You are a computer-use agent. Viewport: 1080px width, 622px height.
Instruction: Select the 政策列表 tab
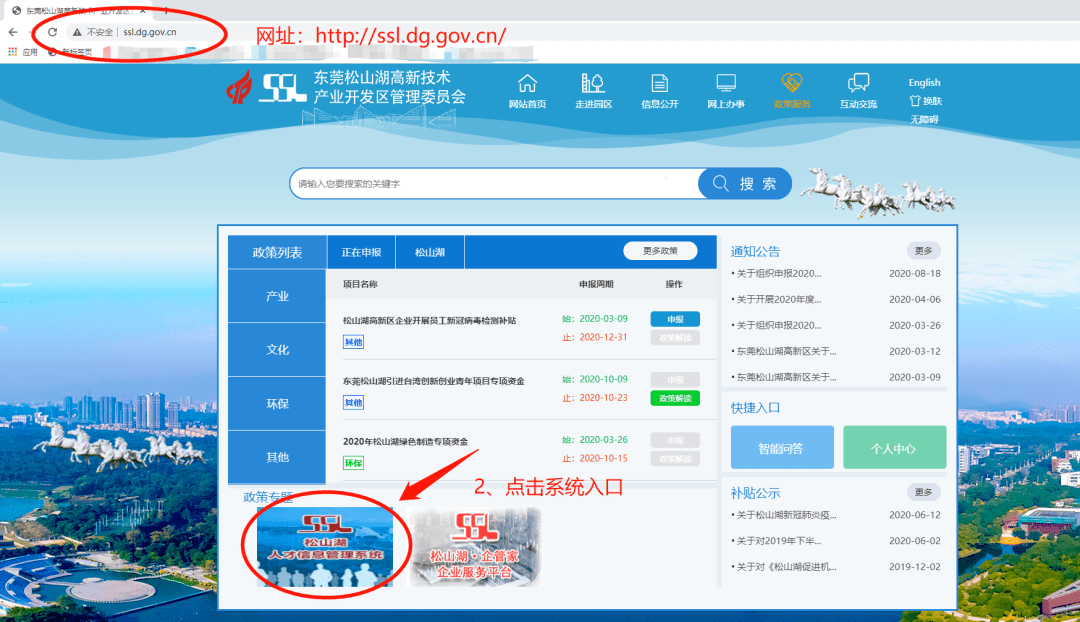pyautogui.click(x=277, y=253)
